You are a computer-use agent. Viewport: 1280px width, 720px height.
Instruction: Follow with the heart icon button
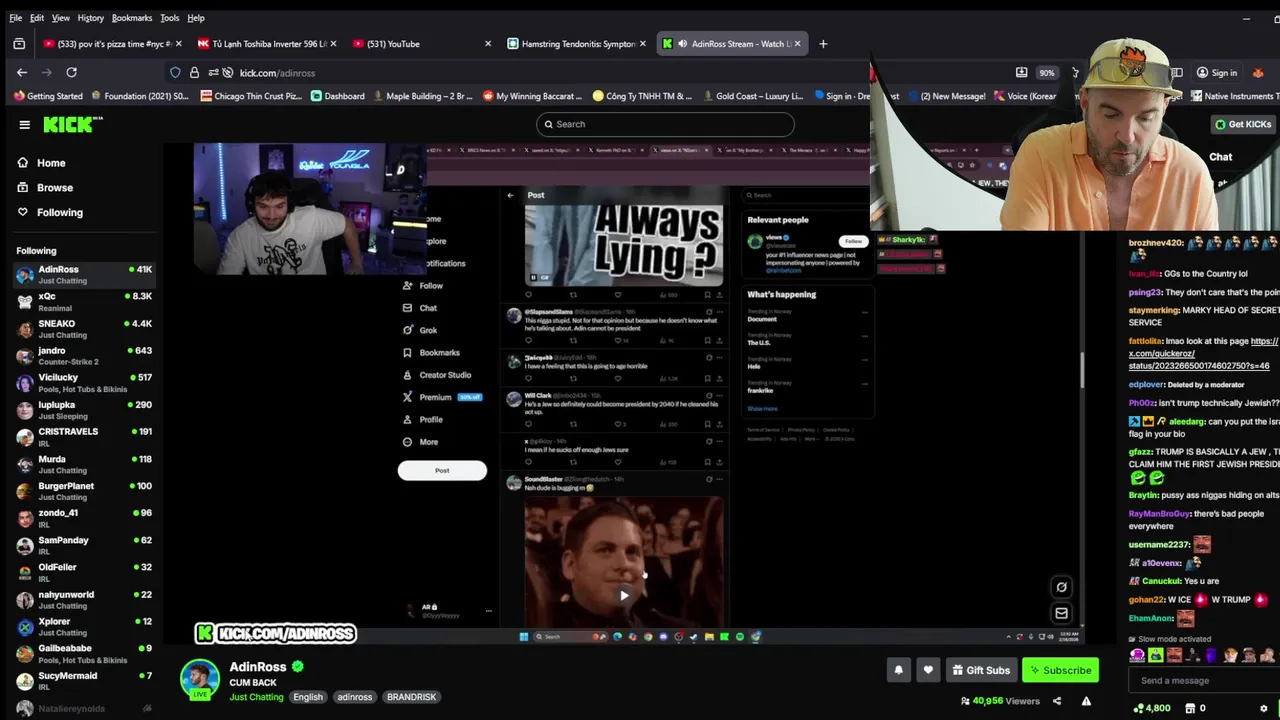click(928, 670)
